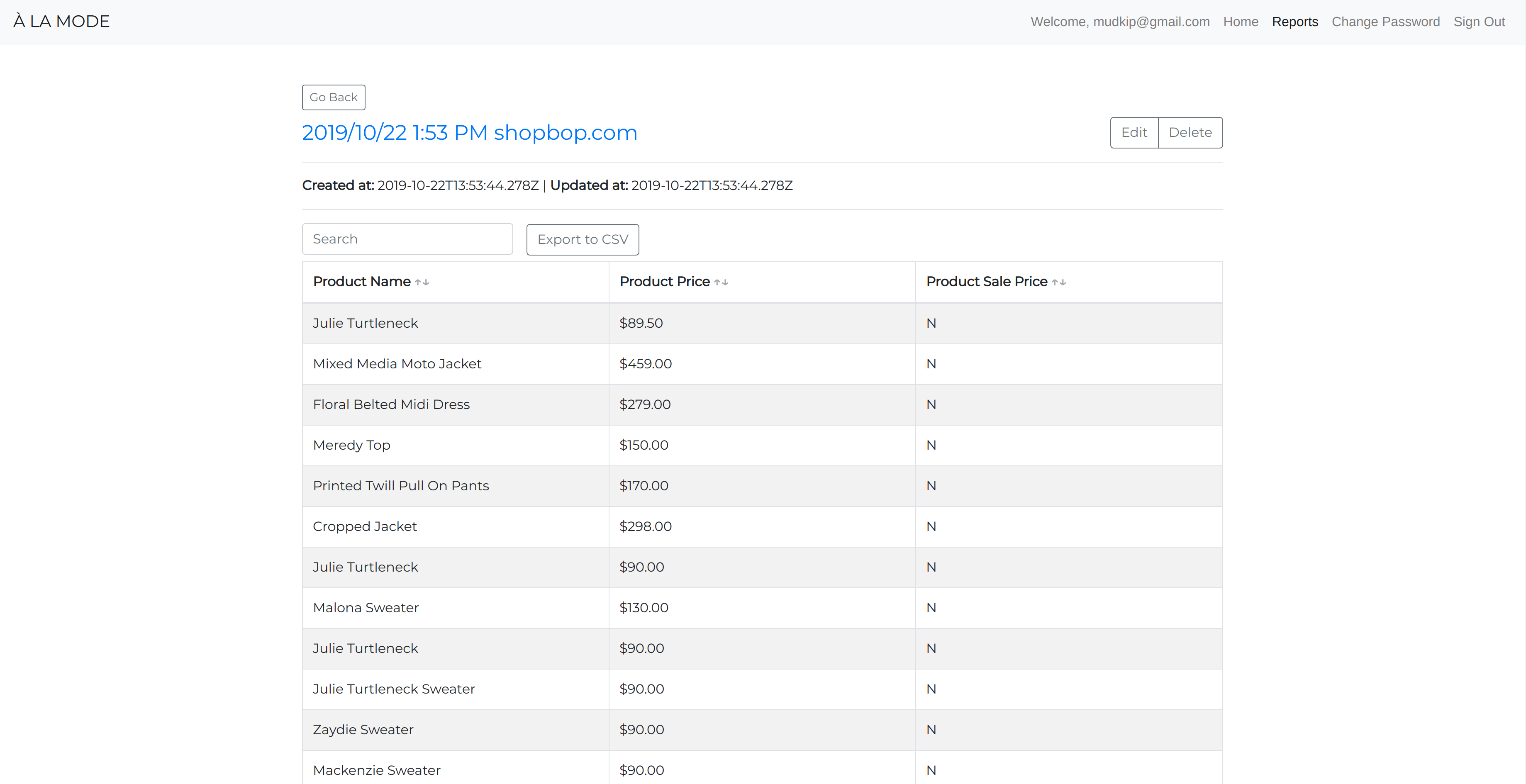Click the $89.50 price cell
1526x784 pixels.
click(x=762, y=323)
